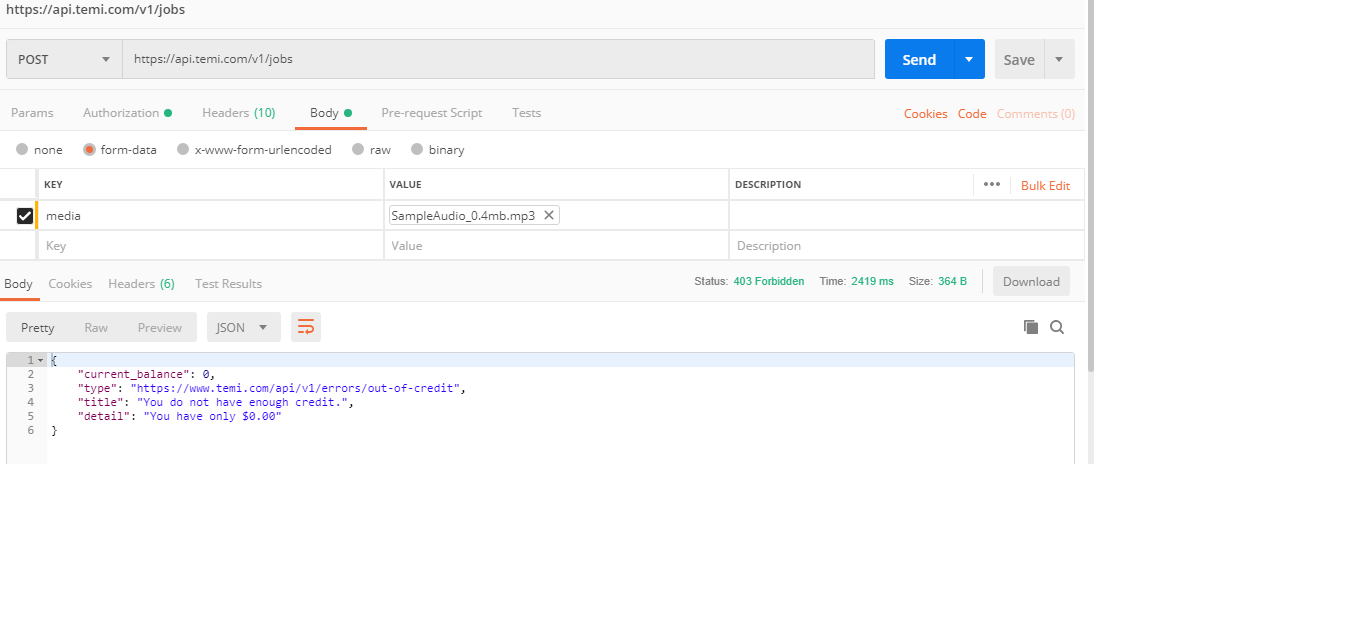This screenshot has width=1360, height=623.
Task: Open the three-dots column options
Action: pos(992,185)
